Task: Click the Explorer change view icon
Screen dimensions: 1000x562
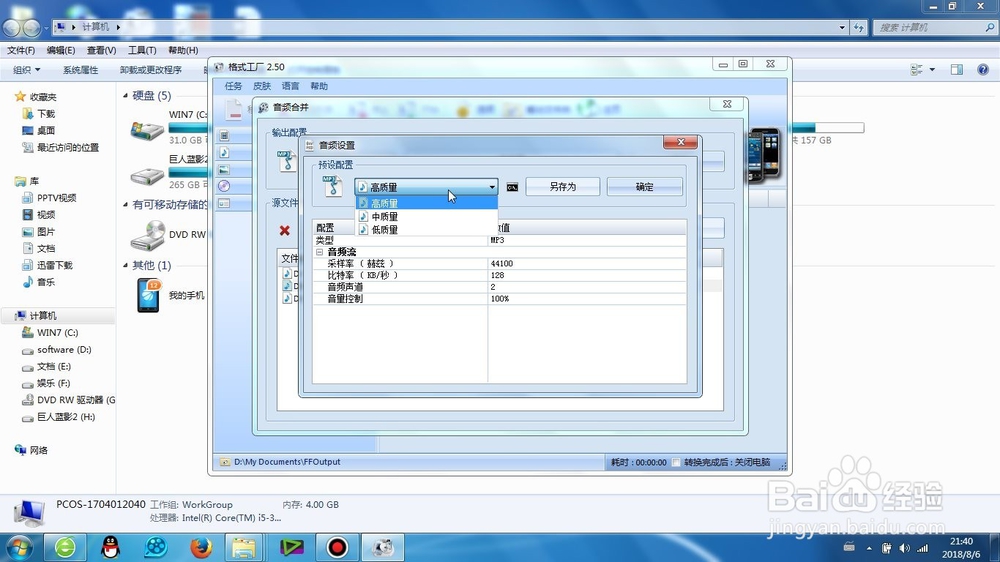Action: pyautogui.click(x=917, y=70)
